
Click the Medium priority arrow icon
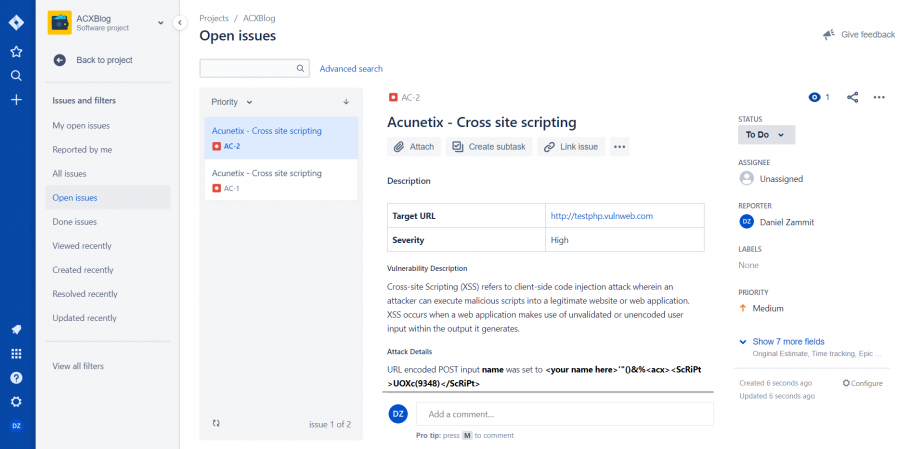pos(743,308)
